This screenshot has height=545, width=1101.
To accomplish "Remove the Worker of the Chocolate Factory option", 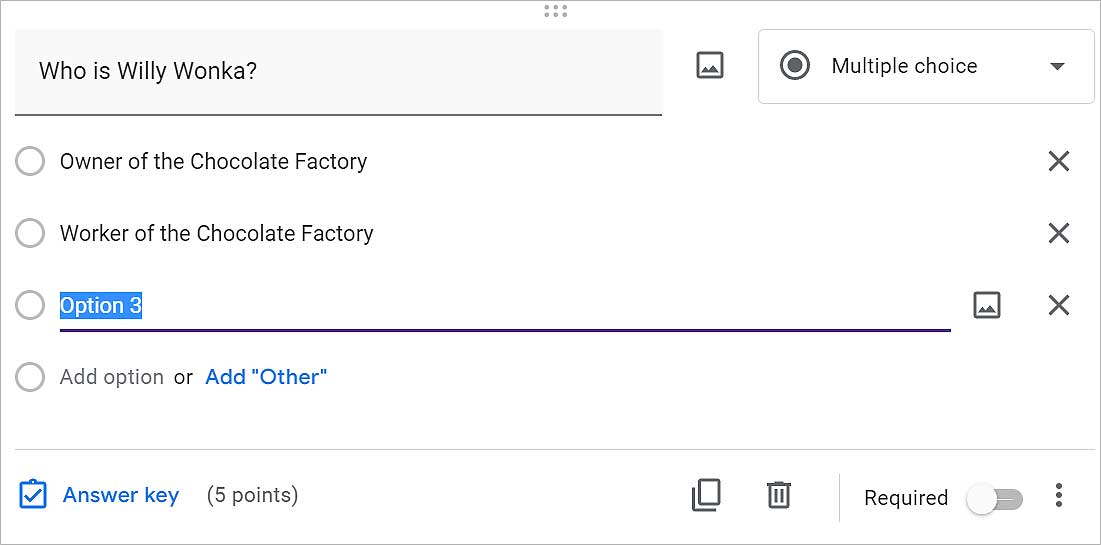I will click(x=1058, y=233).
